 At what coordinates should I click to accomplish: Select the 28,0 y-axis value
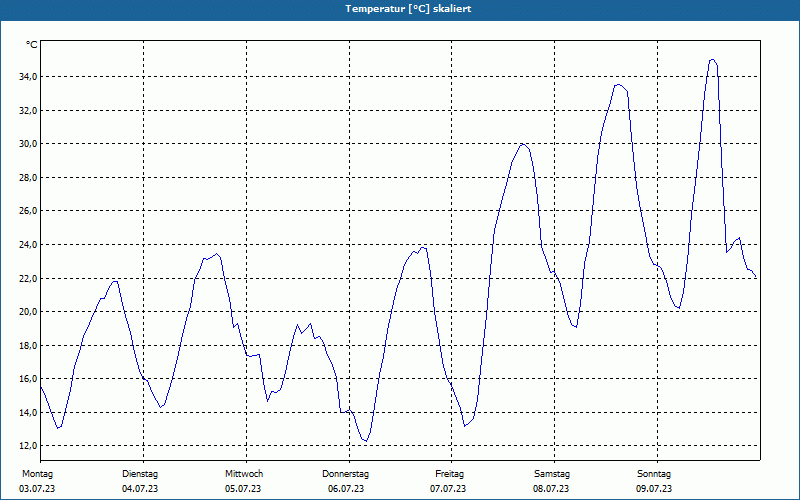point(28,178)
